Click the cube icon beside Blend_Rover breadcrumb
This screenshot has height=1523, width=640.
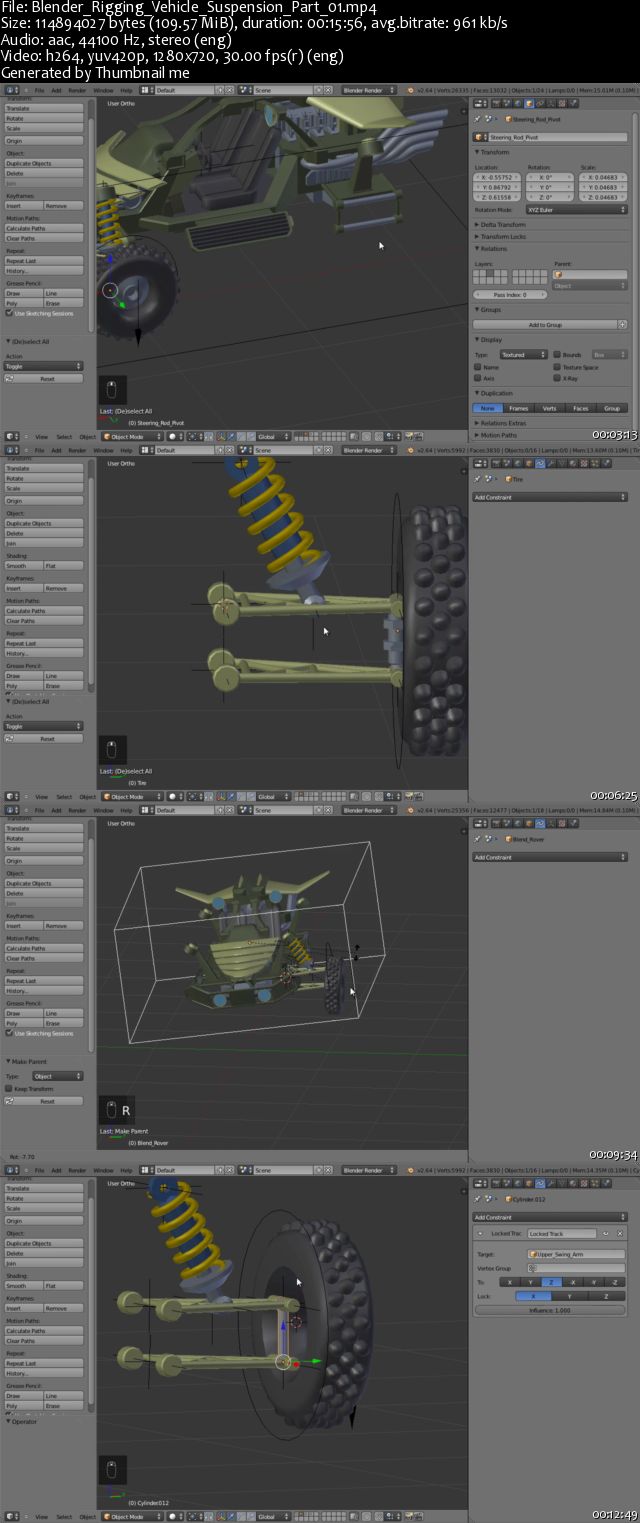tap(509, 840)
